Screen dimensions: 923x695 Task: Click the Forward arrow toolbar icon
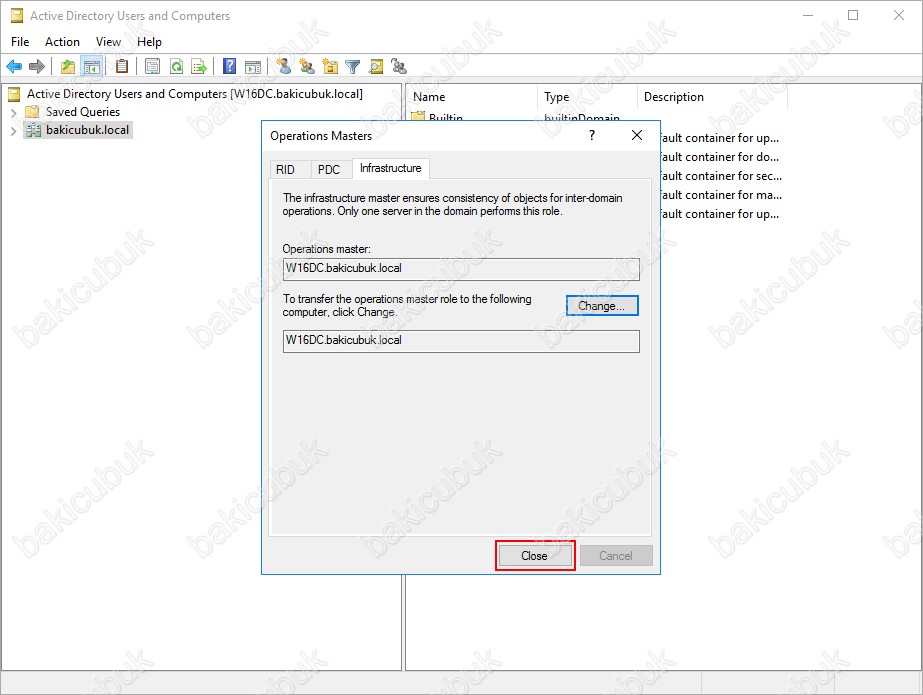tap(36, 66)
